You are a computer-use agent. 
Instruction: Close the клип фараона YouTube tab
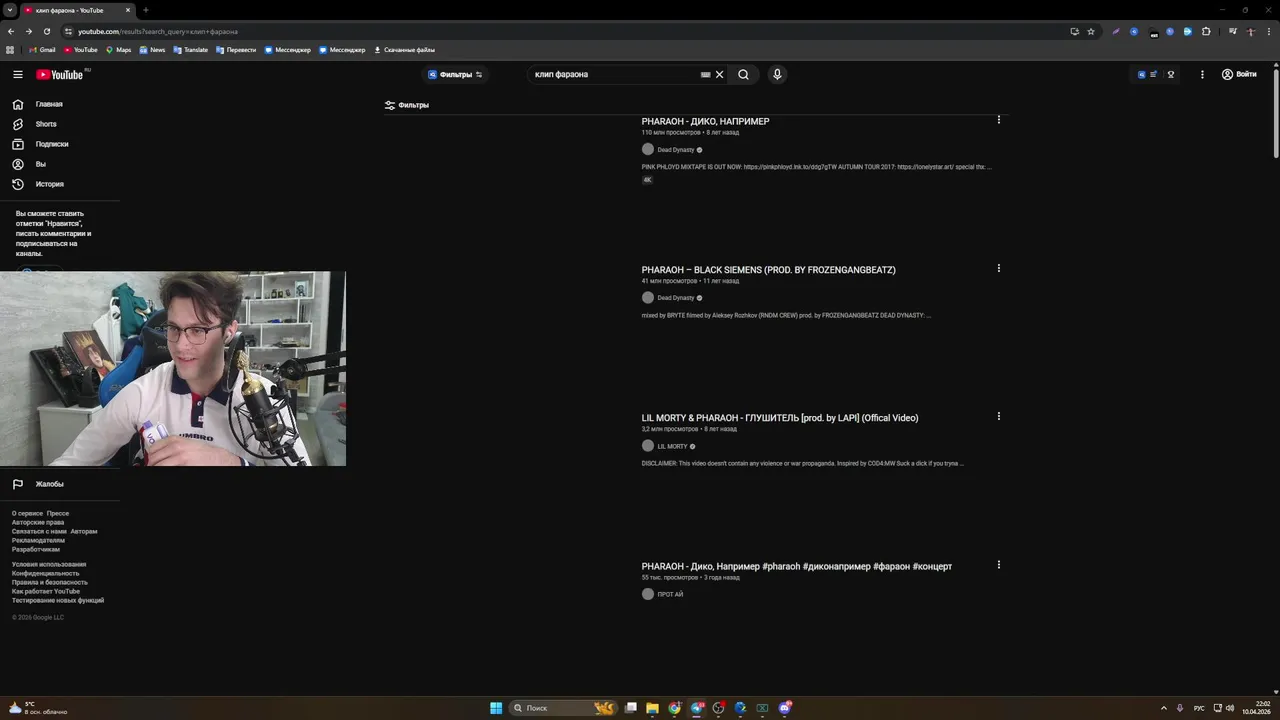pos(128,10)
